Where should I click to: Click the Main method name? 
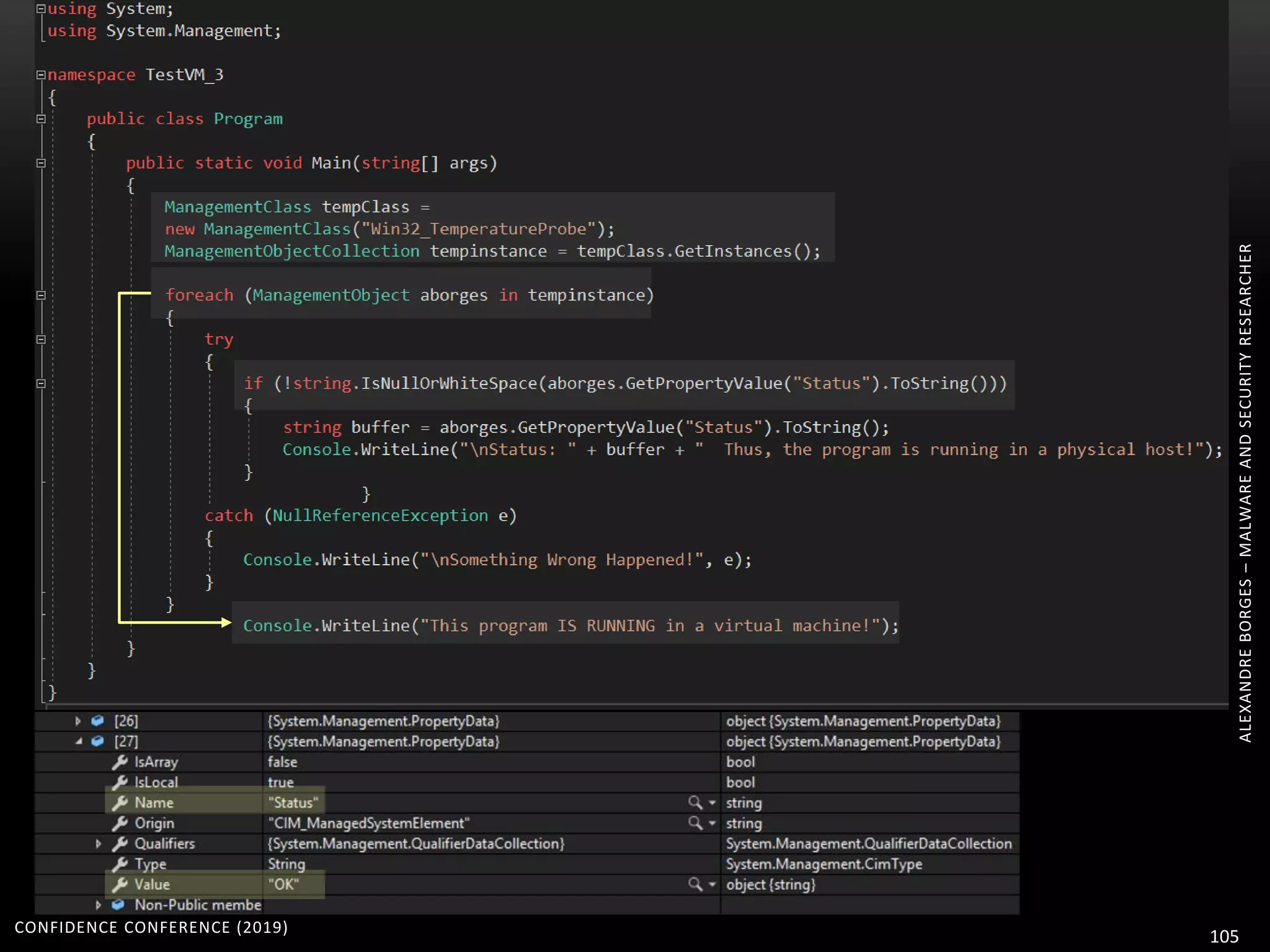click(x=331, y=163)
